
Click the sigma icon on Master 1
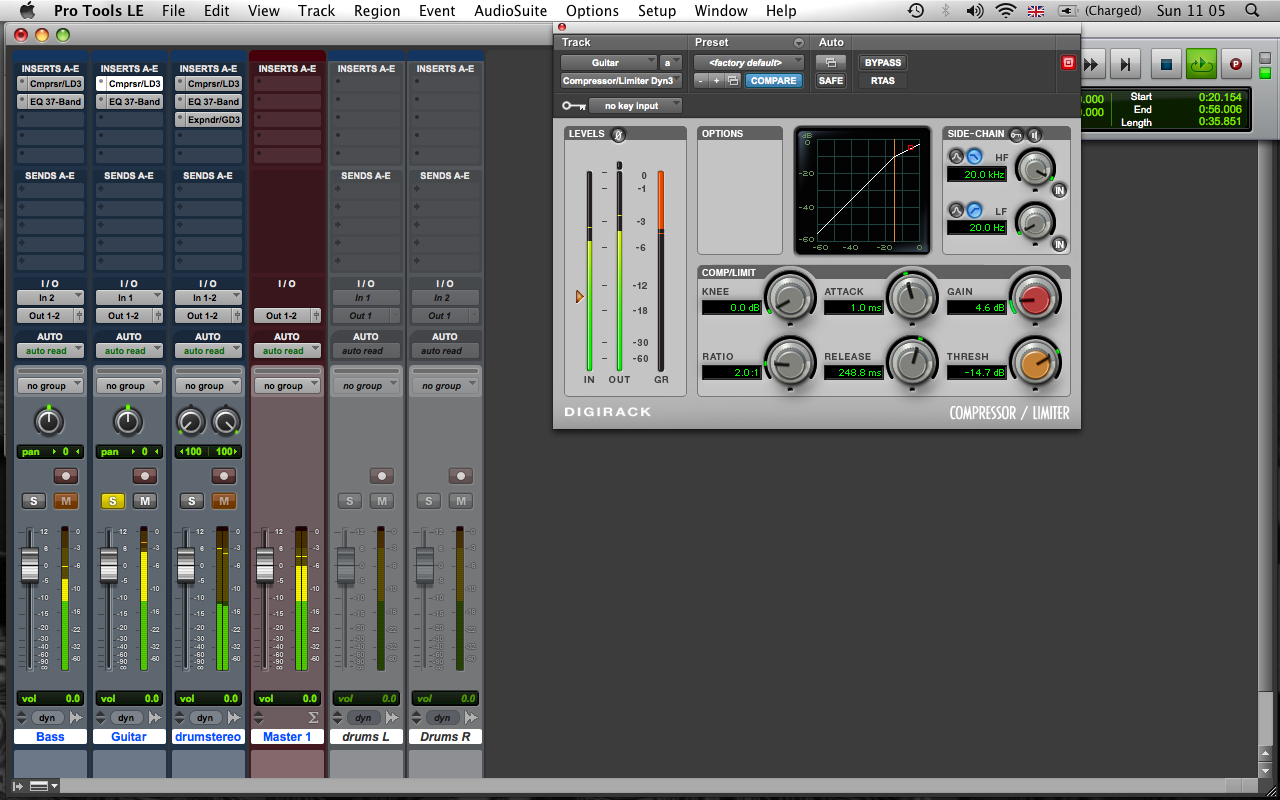(313, 718)
